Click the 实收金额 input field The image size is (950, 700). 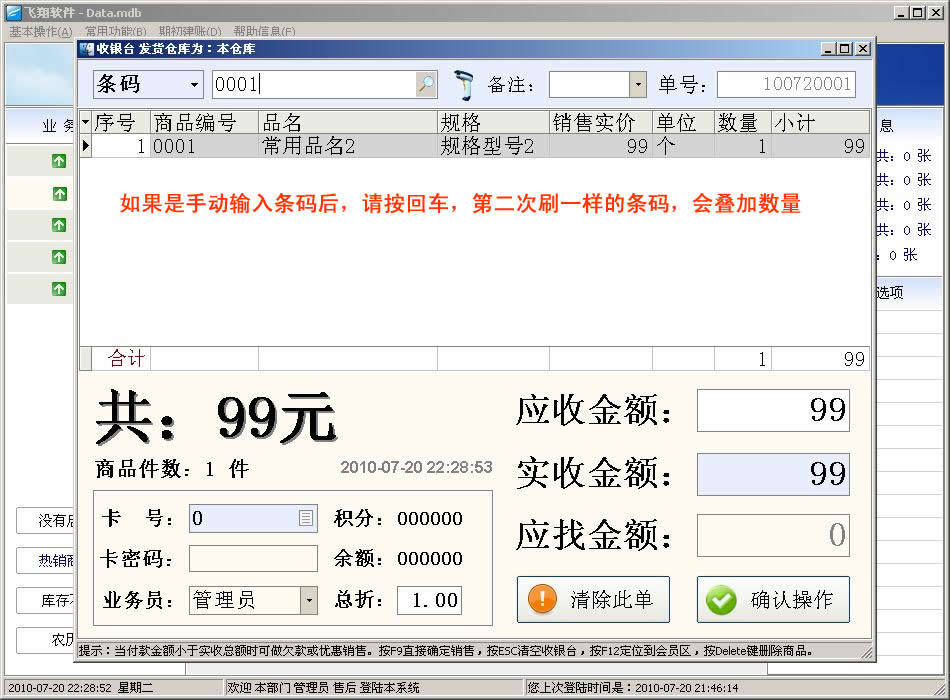tap(772, 474)
